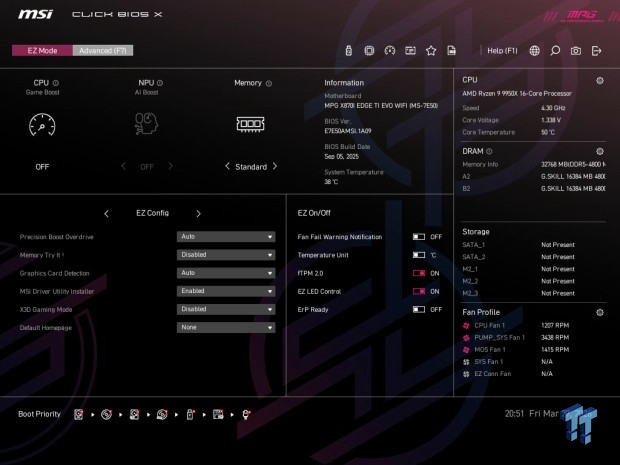Open MSI Driver Utility Installer dropdown
Screen dimensions: 620x465
tap(226, 291)
